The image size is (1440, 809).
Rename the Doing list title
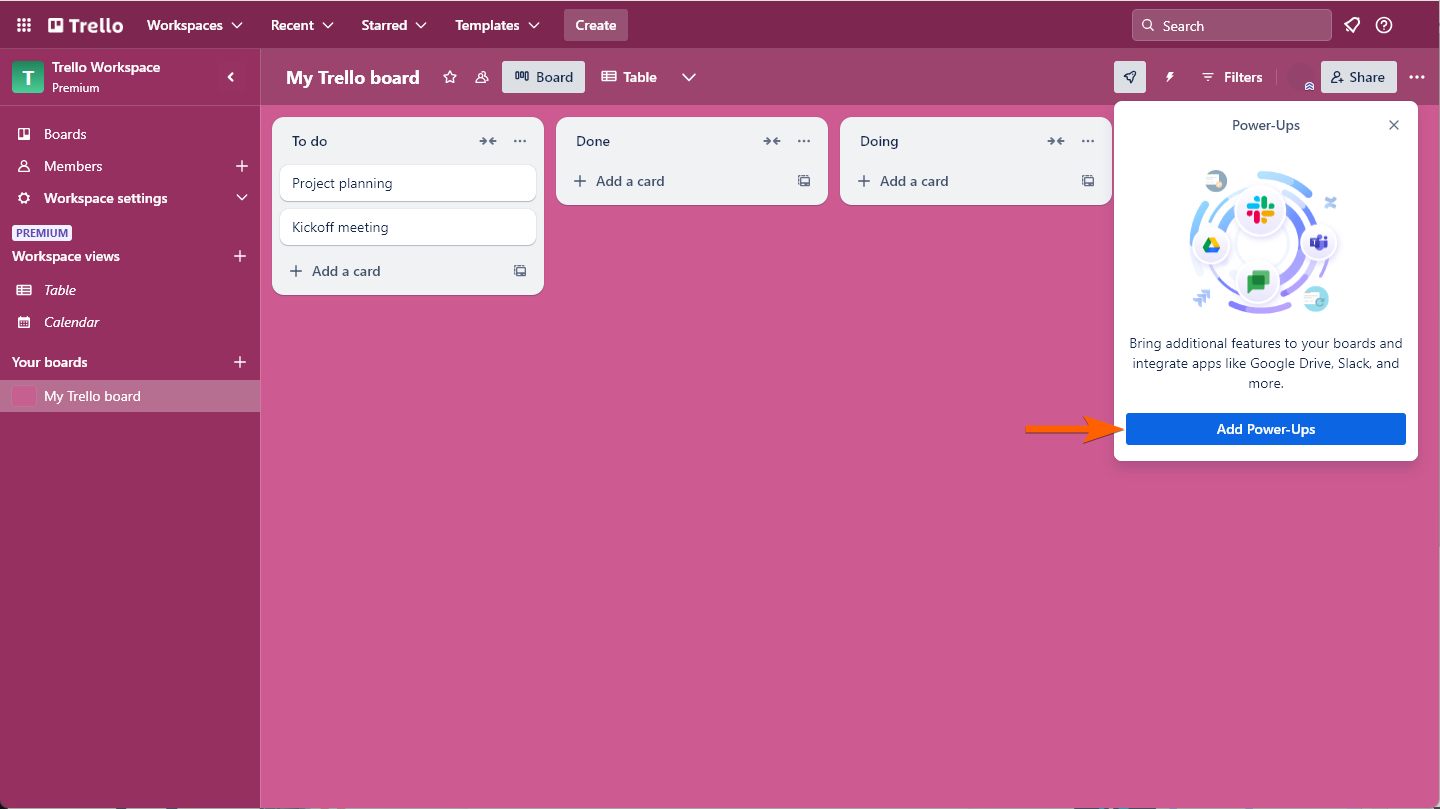(x=879, y=141)
